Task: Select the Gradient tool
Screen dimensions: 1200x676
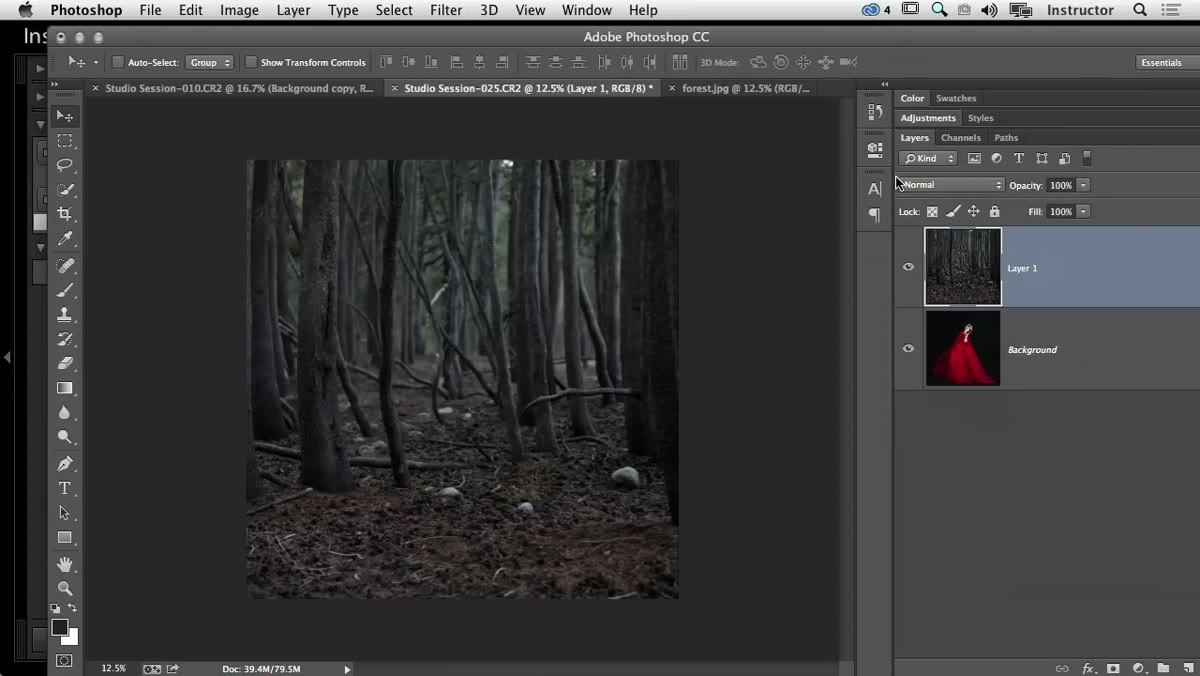Action: click(x=65, y=388)
